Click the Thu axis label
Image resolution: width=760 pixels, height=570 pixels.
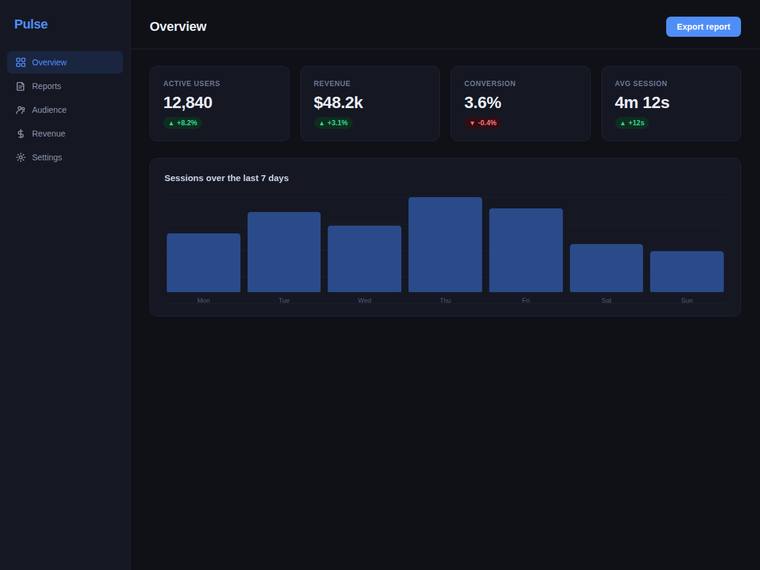click(x=445, y=301)
